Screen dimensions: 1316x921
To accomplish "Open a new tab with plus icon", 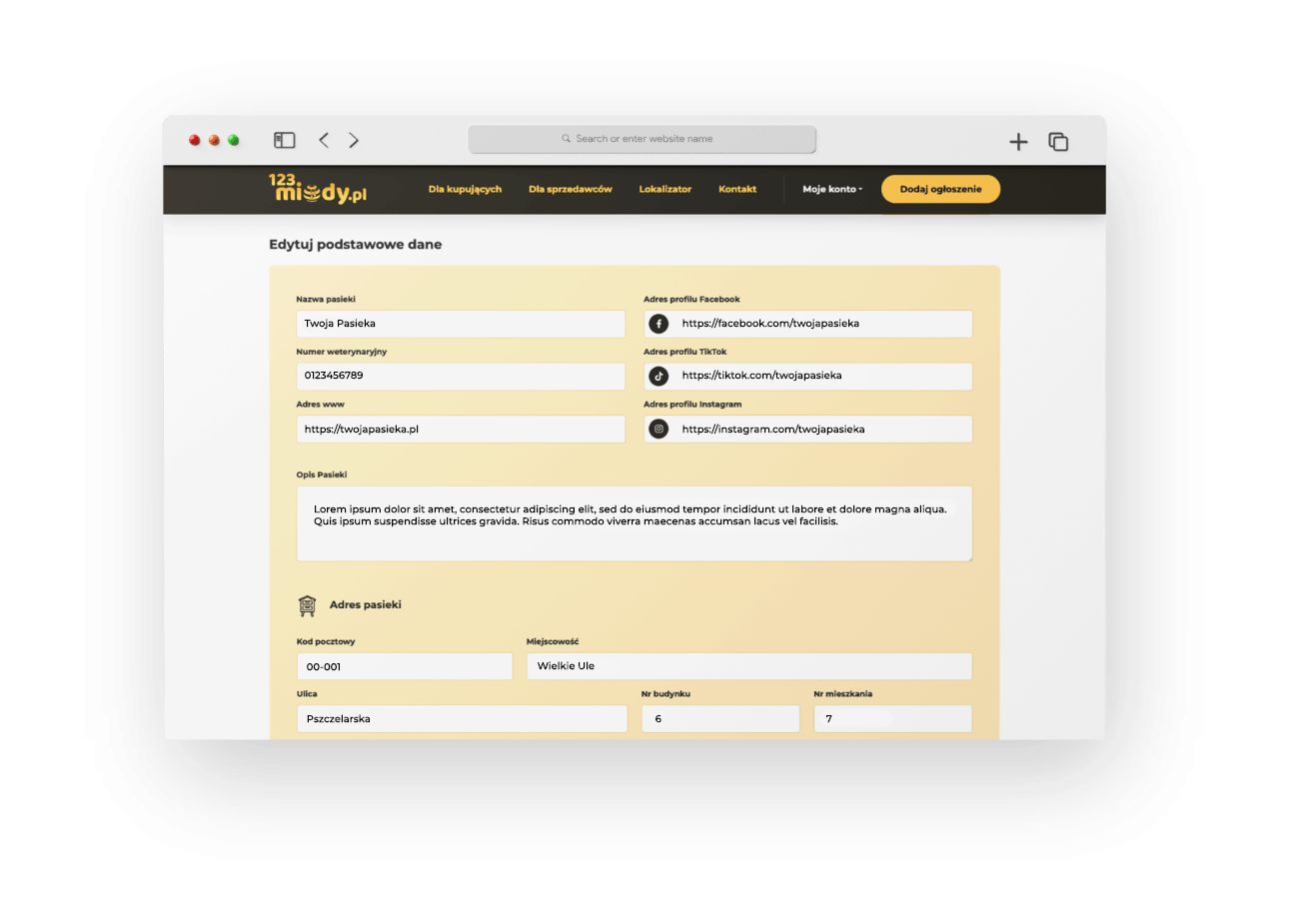I will [1018, 142].
